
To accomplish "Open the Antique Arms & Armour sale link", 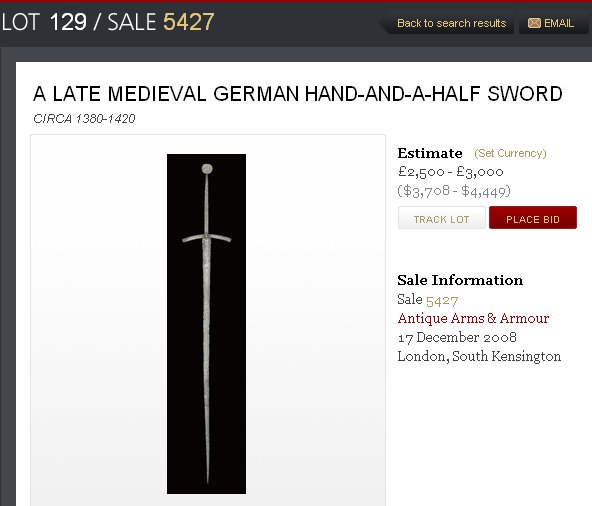I will [473, 318].
